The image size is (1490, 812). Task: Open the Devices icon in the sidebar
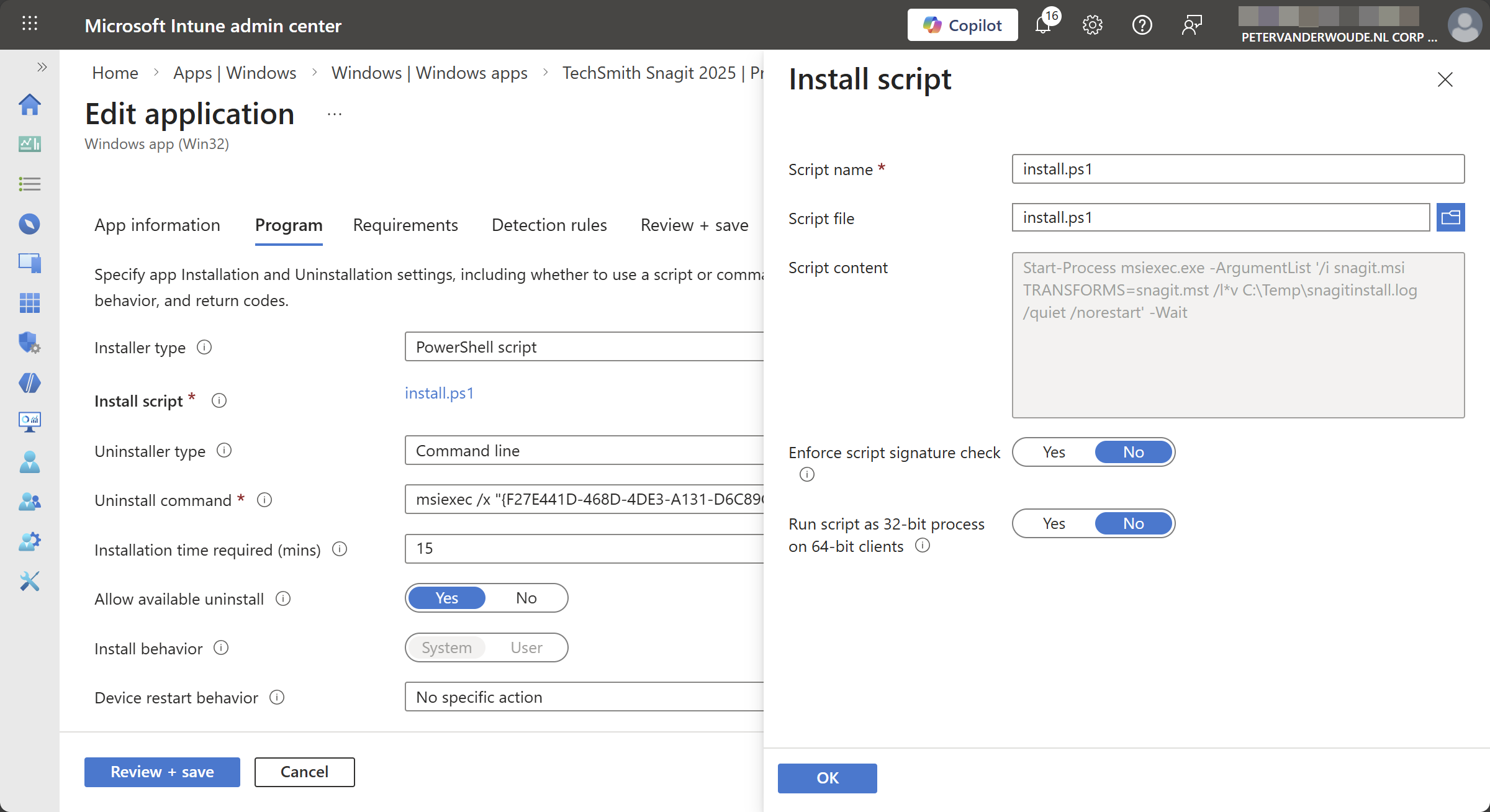29,263
